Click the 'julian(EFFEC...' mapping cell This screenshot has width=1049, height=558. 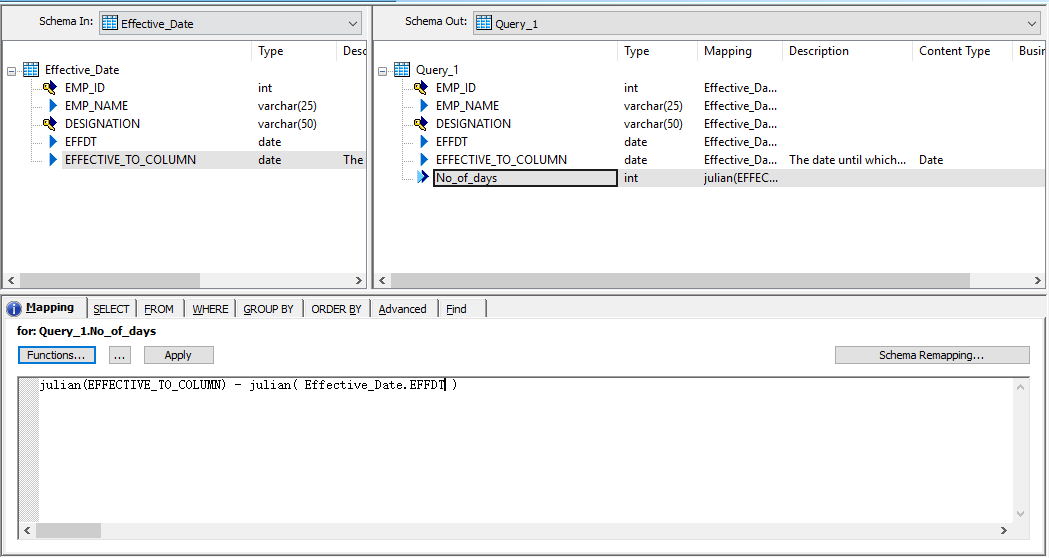(x=741, y=178)
